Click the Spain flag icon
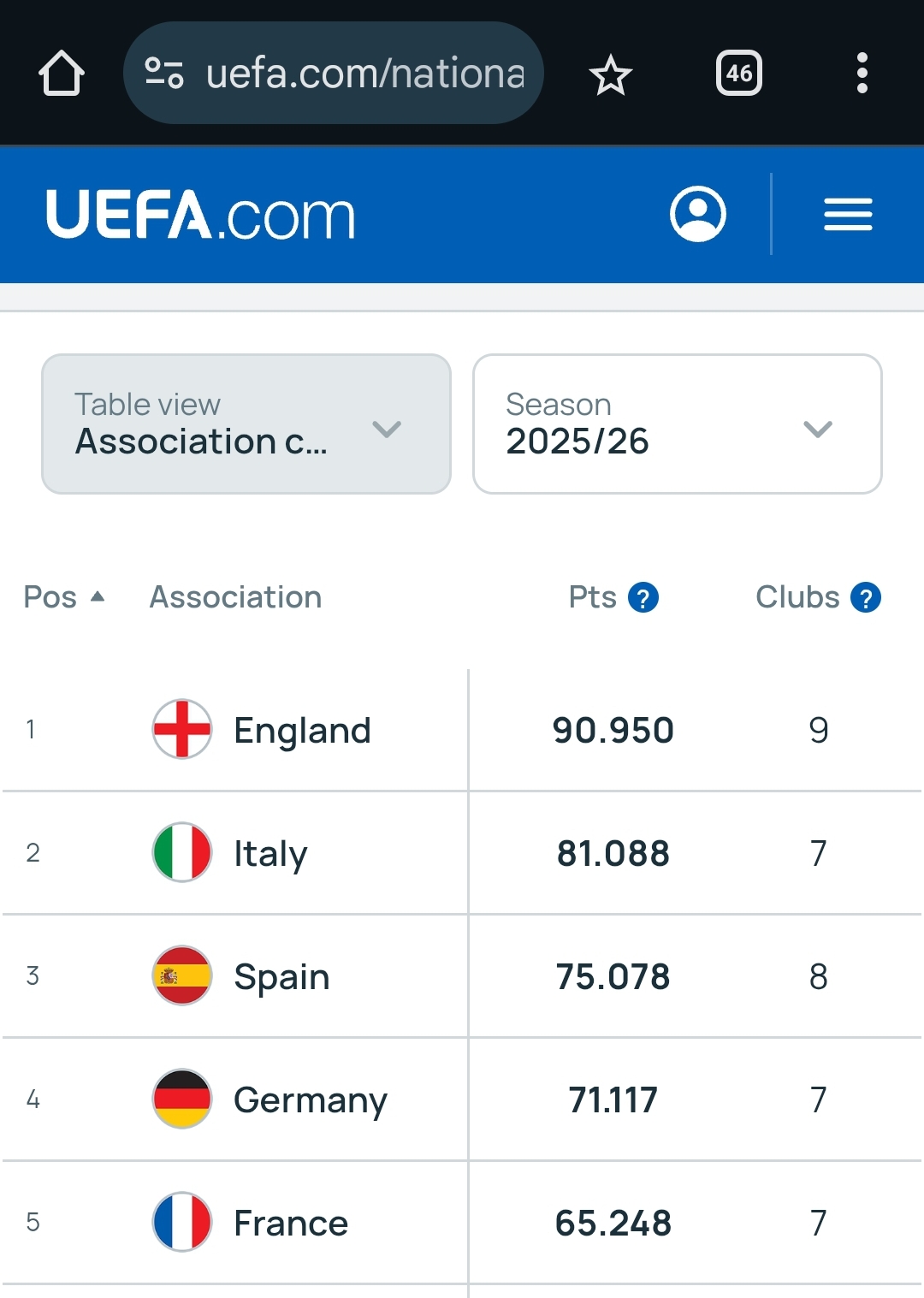Image resolution: width=924 pixels, height=1298 pixels. pos(181,975)
